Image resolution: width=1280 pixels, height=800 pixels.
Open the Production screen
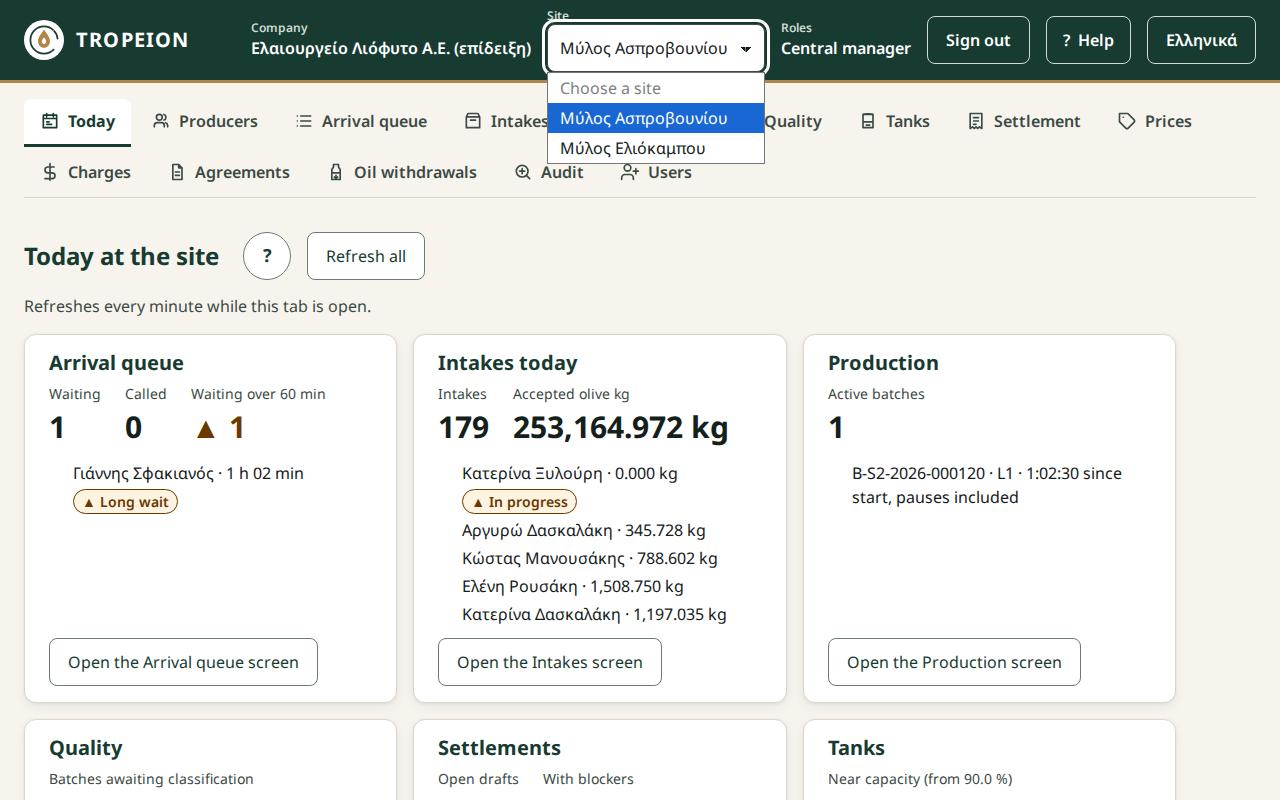tap(954, 662)
